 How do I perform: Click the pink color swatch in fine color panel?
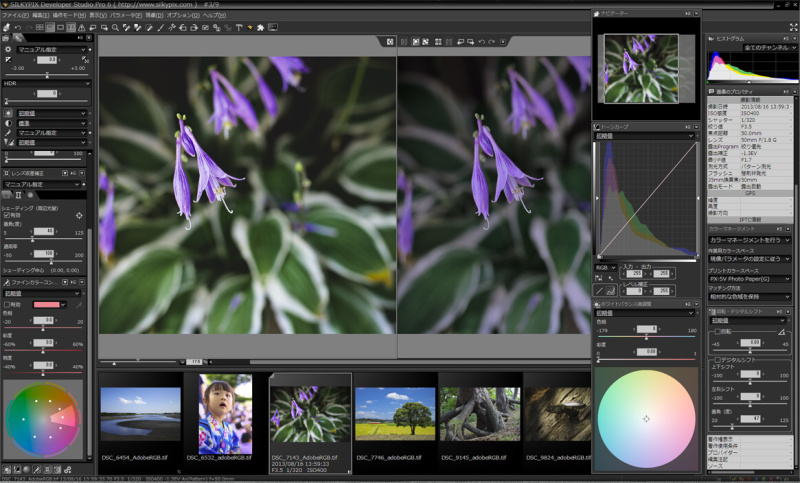point(46,305)
